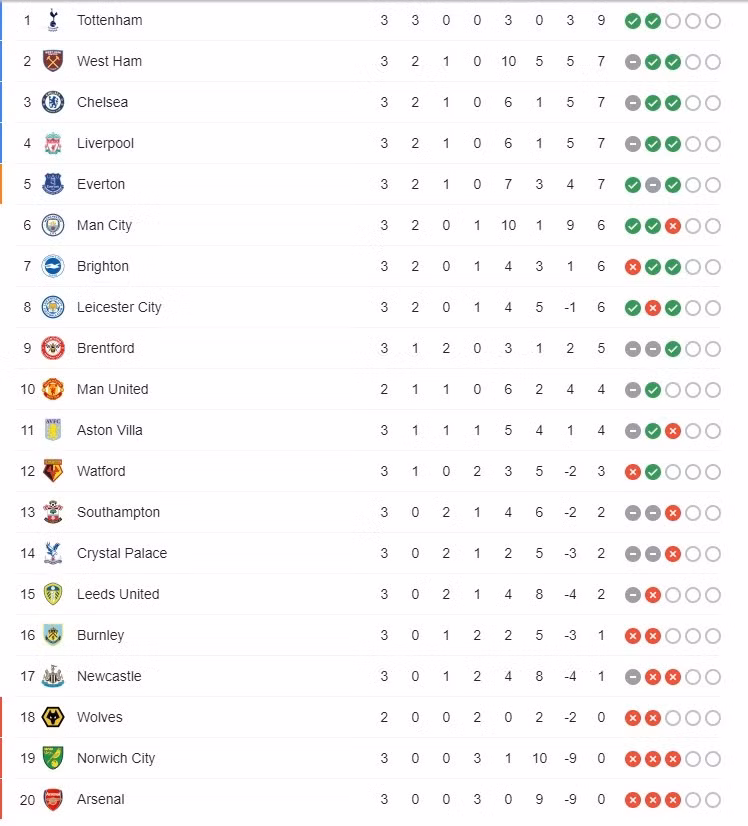Select the Leicester City fox badge
The image size is (748, 826).
click(52, 307)
